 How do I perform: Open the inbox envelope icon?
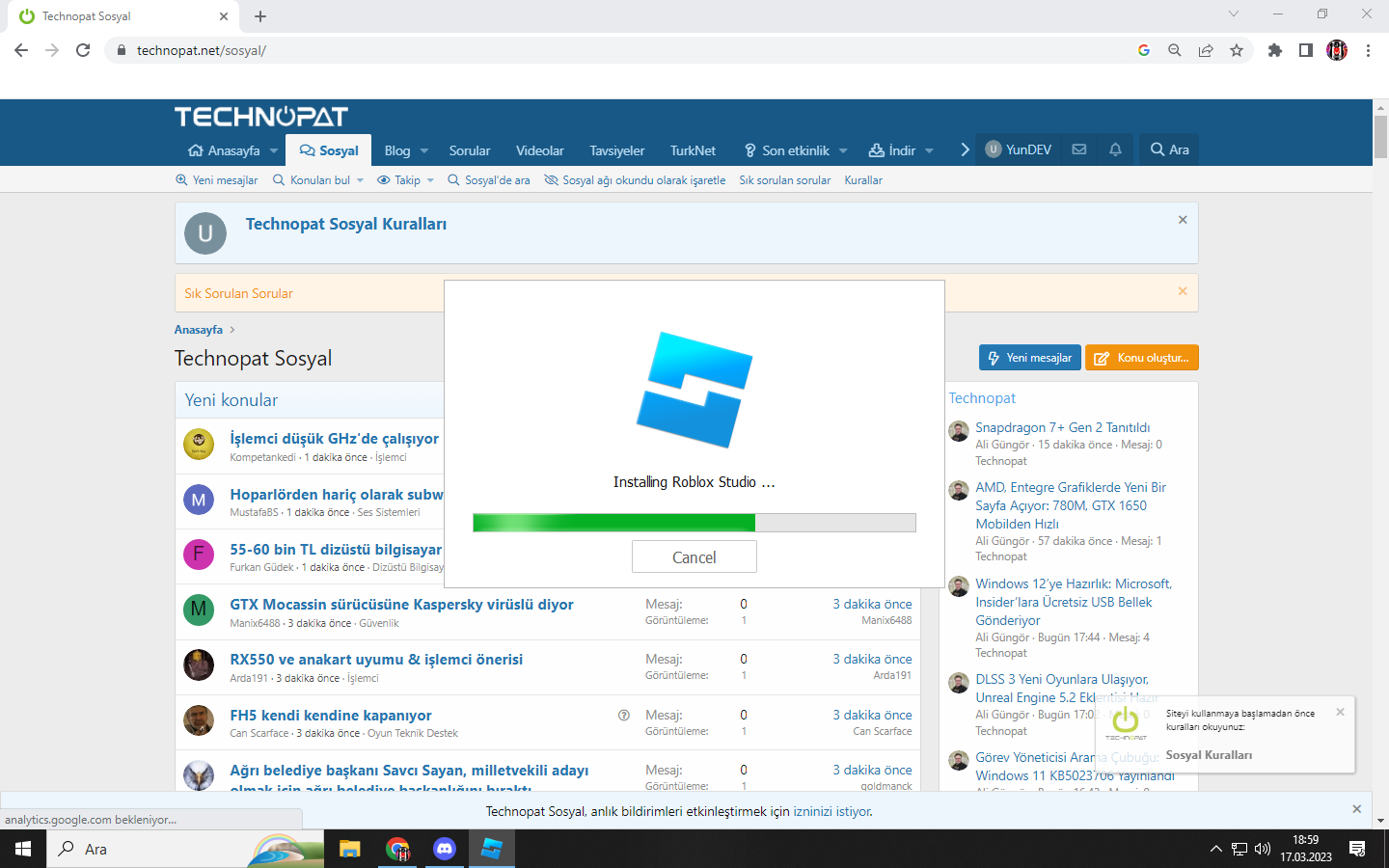click(x=1079, y=149)
